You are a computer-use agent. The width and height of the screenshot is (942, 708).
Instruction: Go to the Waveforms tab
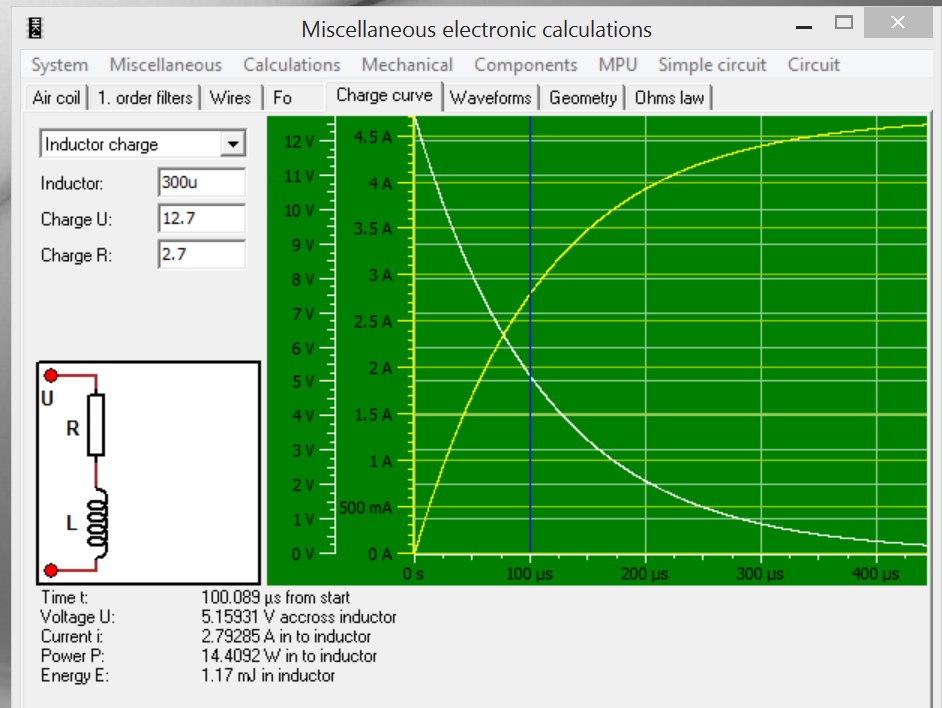click(x=490, y=98)
